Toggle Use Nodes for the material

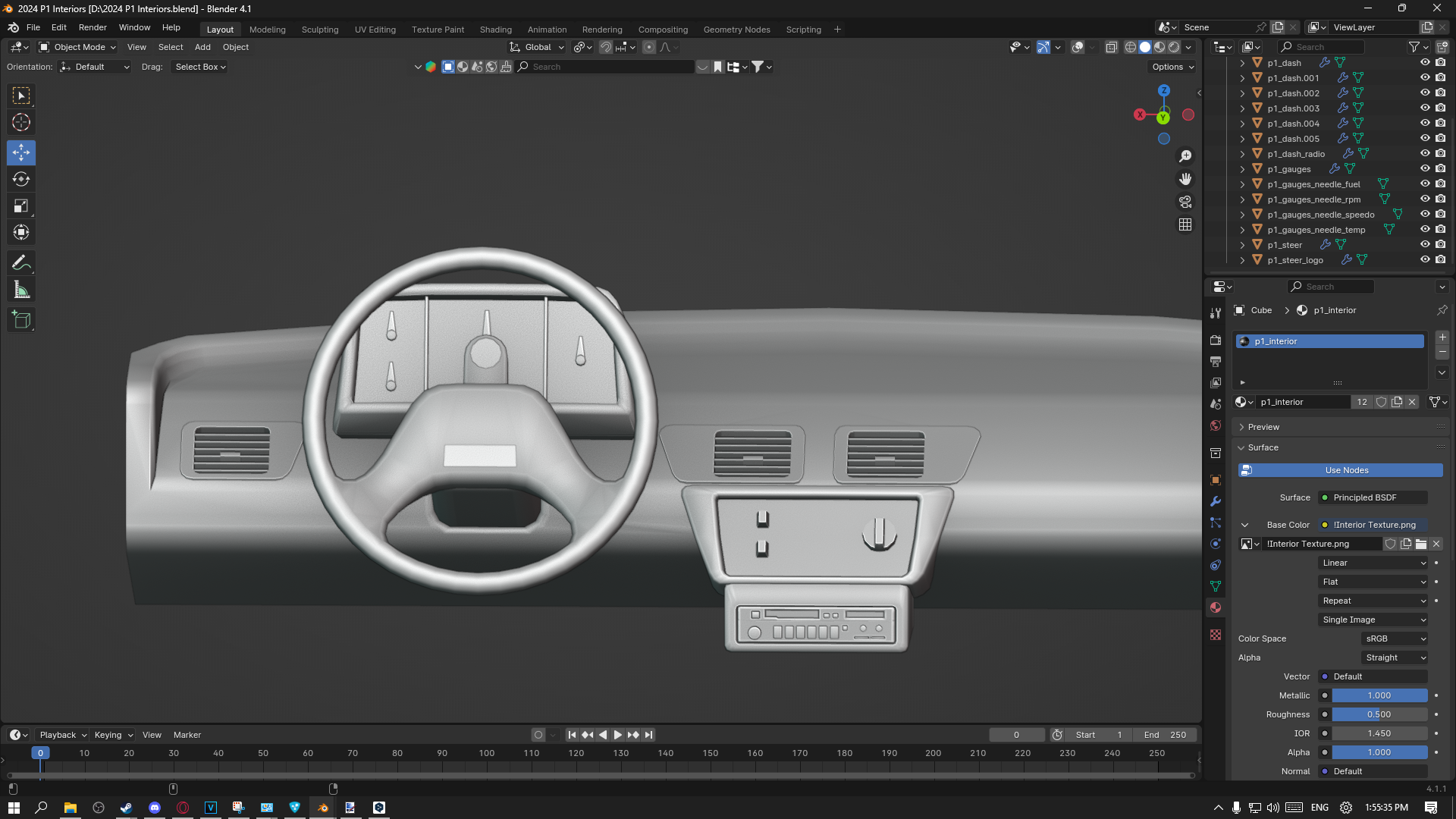(x=1340, y=470)
